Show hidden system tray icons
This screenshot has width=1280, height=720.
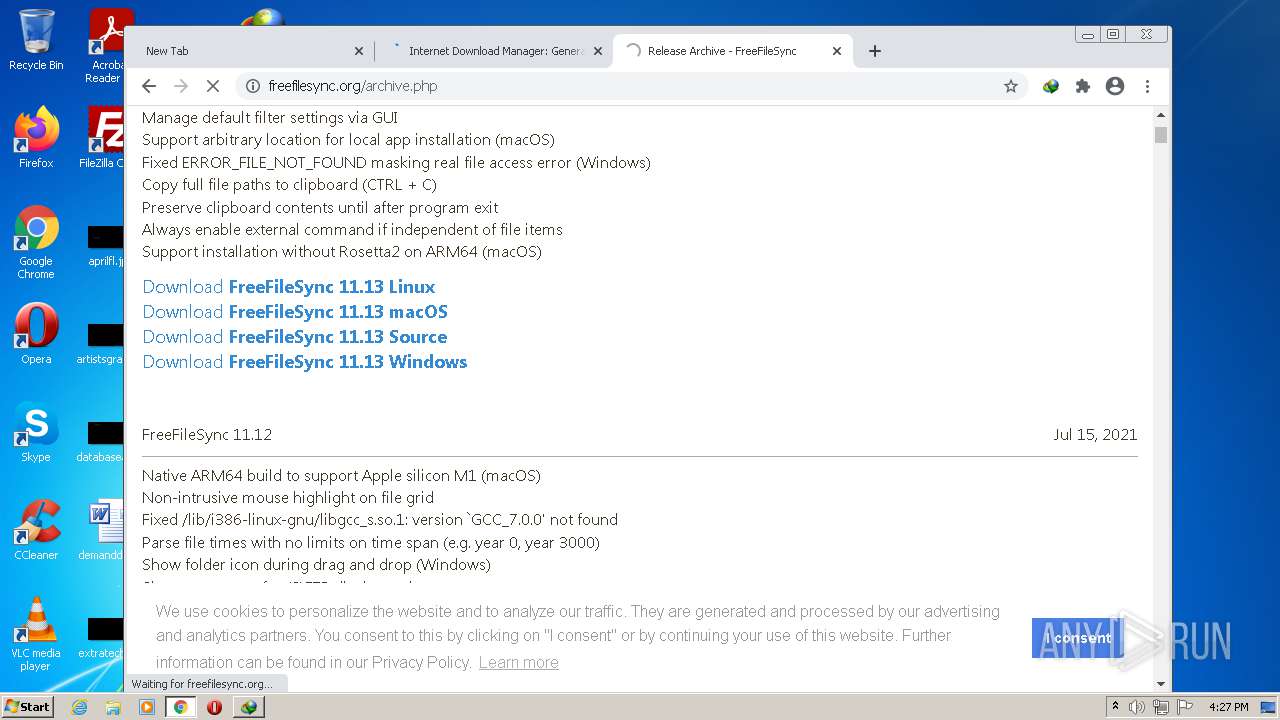coord(1115,707)
